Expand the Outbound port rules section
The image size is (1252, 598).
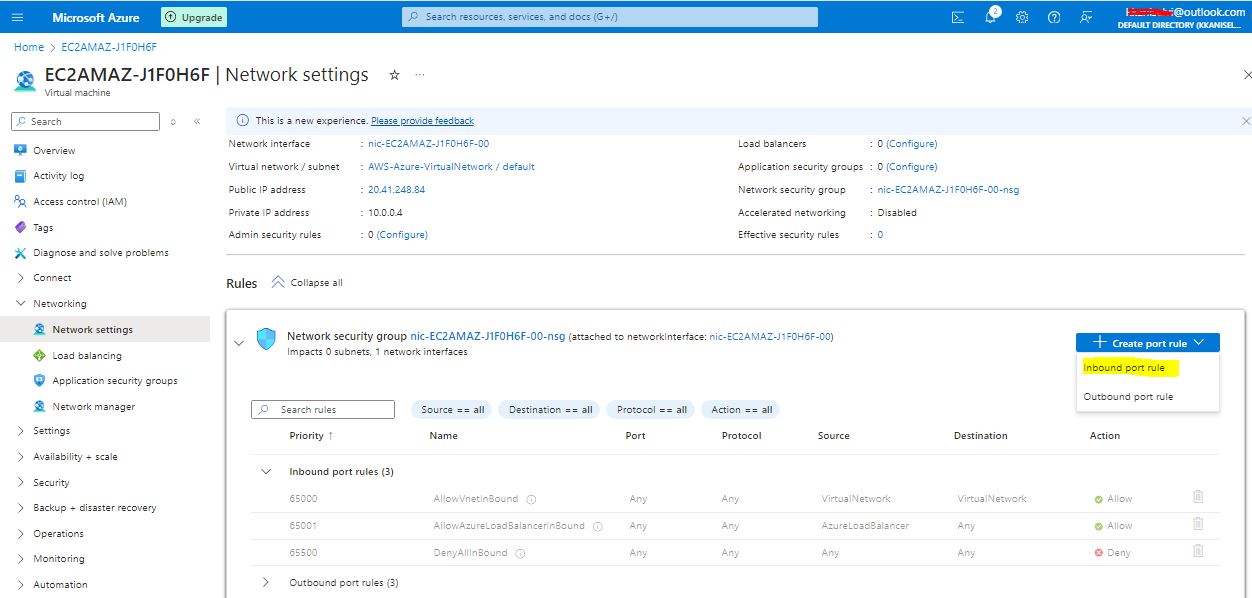click(266, 582)
